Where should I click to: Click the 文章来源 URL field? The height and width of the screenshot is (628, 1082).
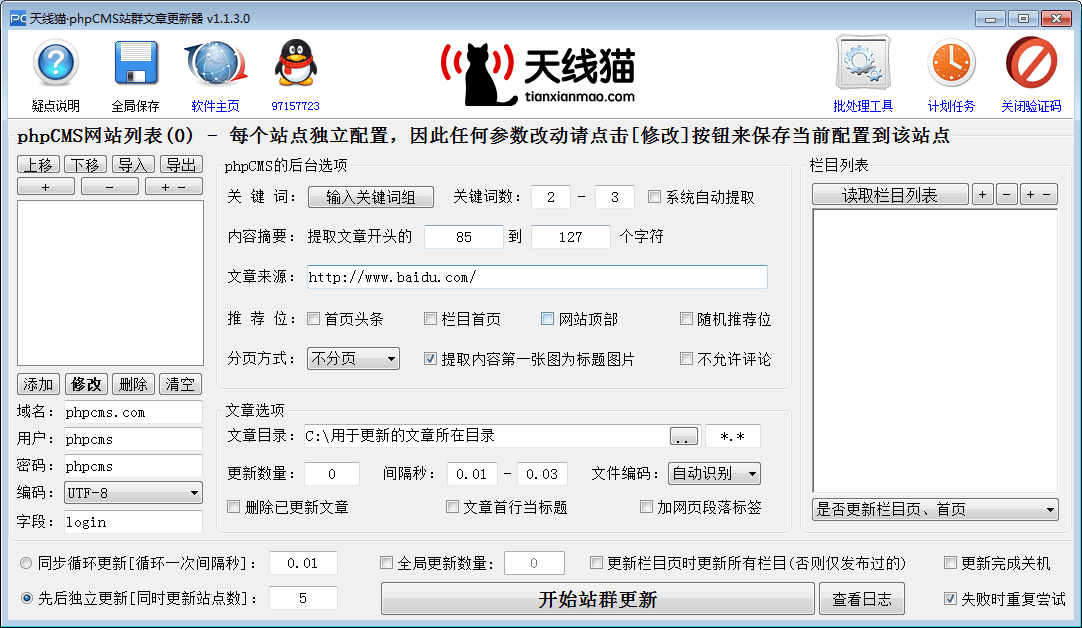(537, 277)
